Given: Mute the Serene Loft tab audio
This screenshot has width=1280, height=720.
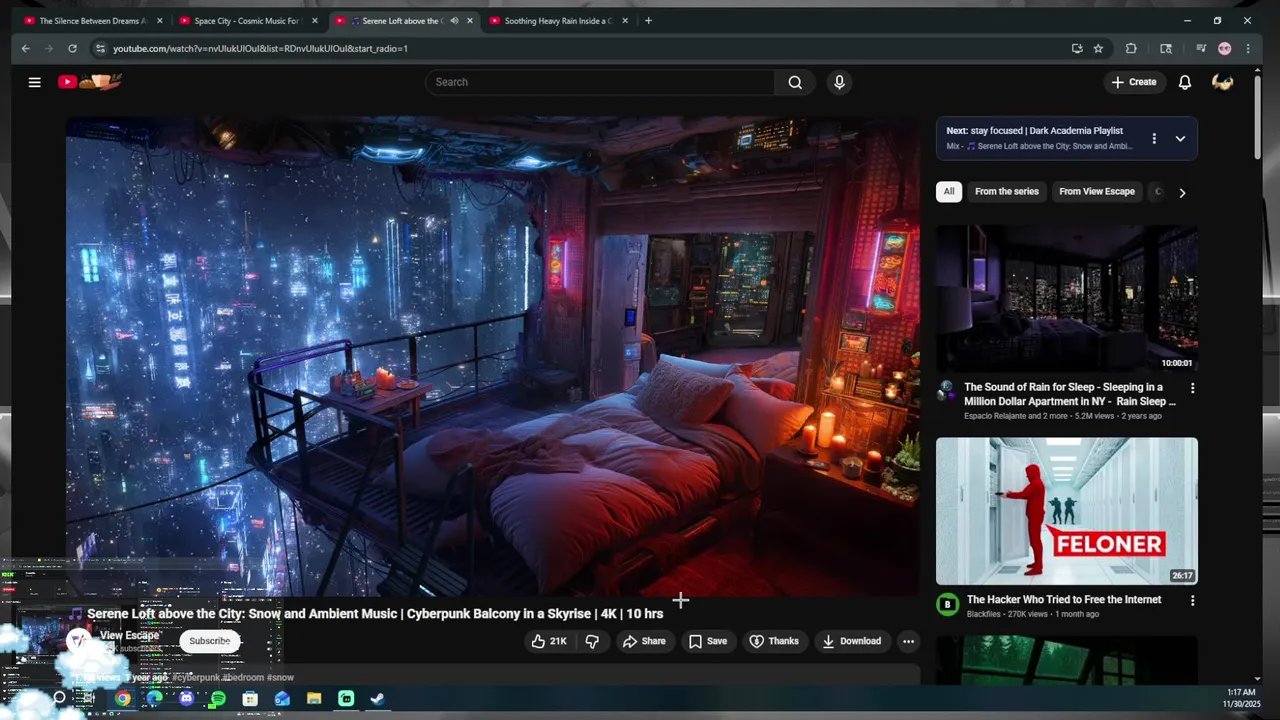Looking at the screenshot, I should coord(454,20).
